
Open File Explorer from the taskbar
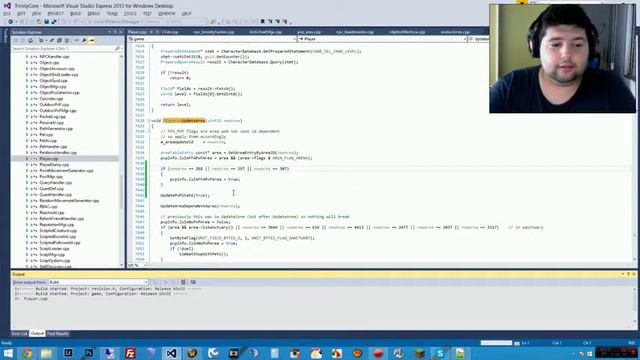coord(47,353)
